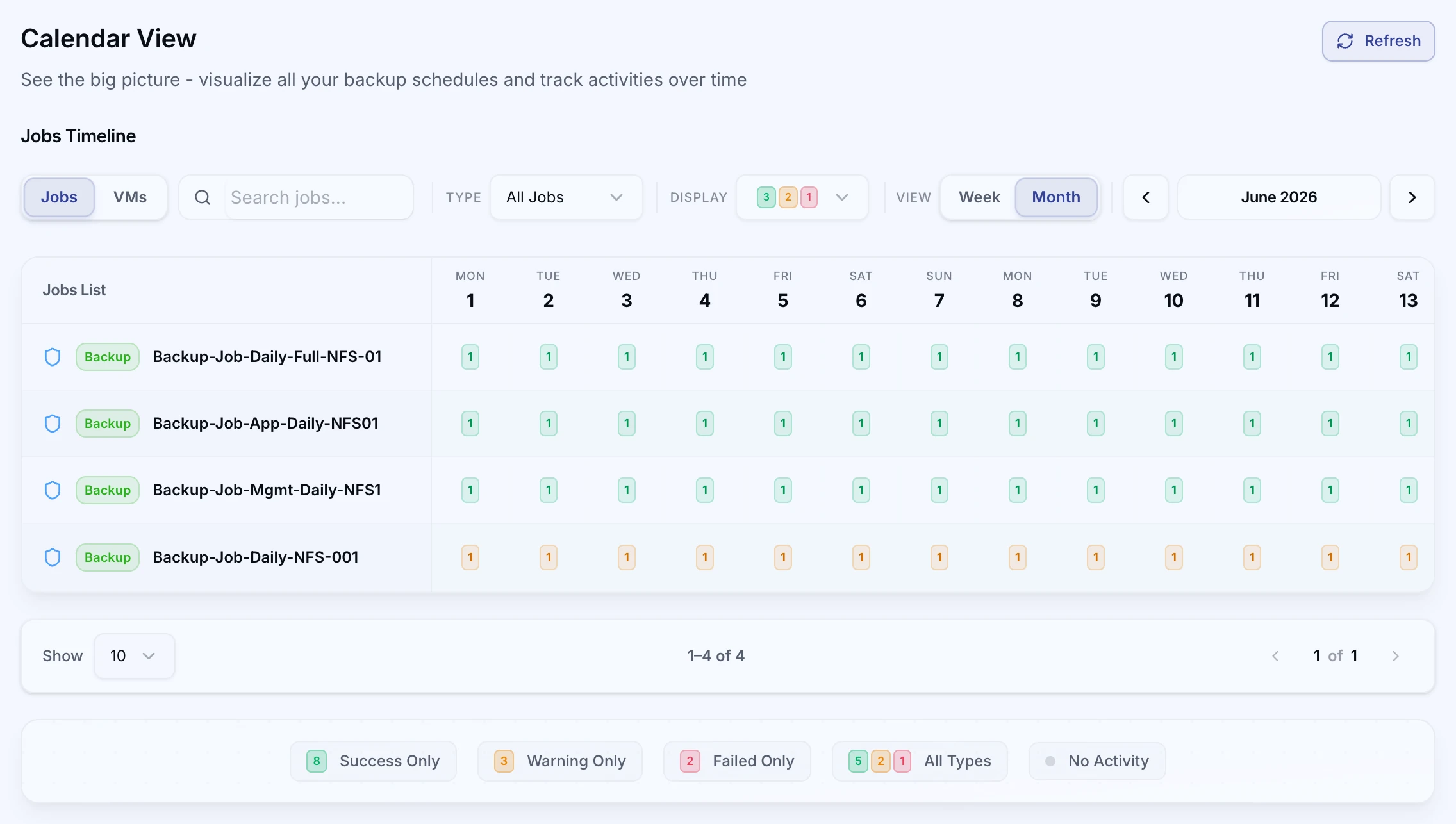Click the June 2026 date label
The height and width of the screenshot is (824, 1456).
click(x=1279, y=197)
